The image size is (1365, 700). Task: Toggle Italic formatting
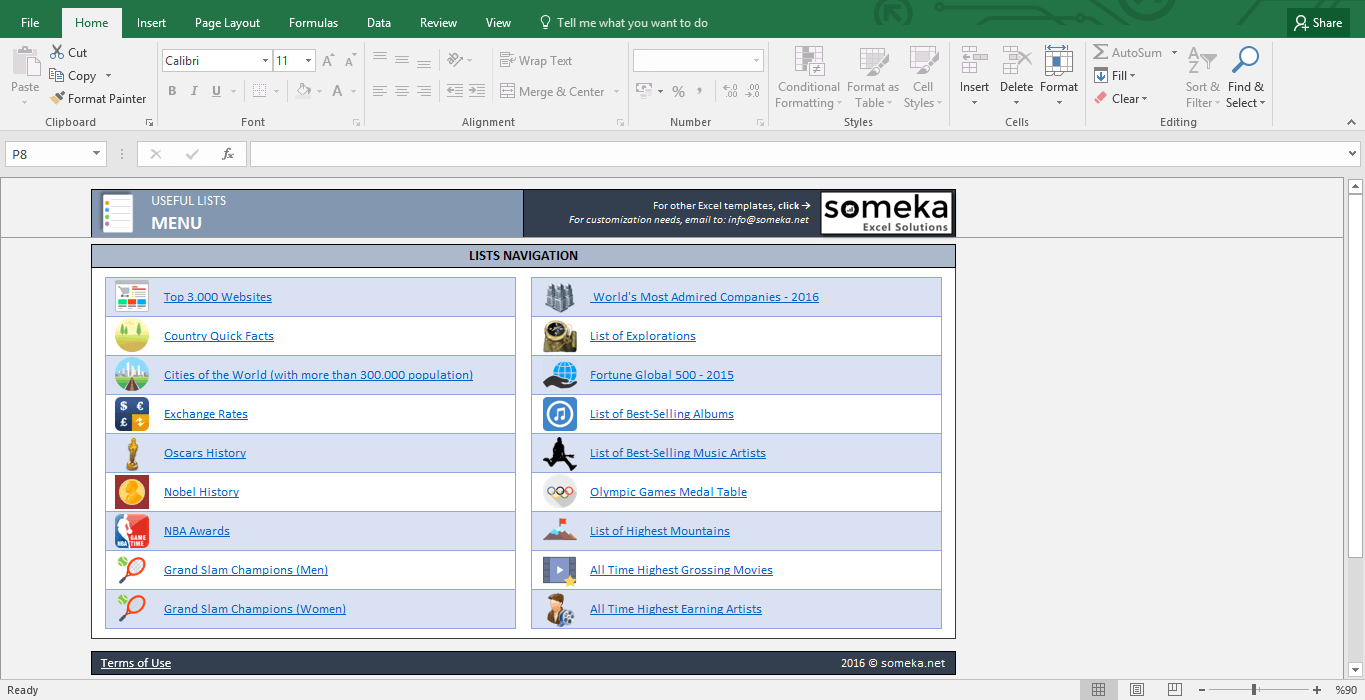click(194, 91)
